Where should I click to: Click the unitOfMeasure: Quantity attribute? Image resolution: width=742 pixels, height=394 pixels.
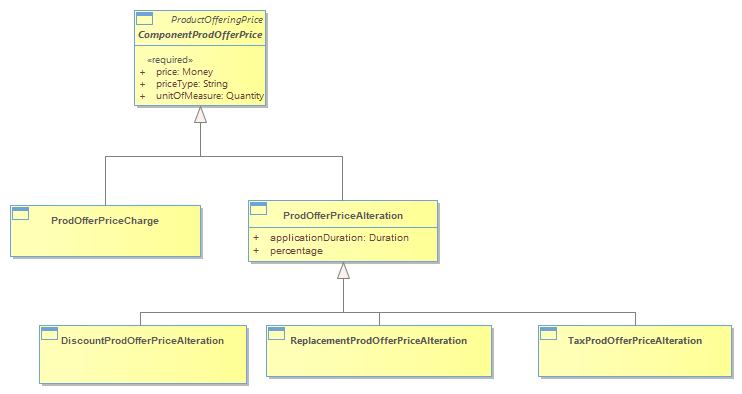(x=210, y=96)
